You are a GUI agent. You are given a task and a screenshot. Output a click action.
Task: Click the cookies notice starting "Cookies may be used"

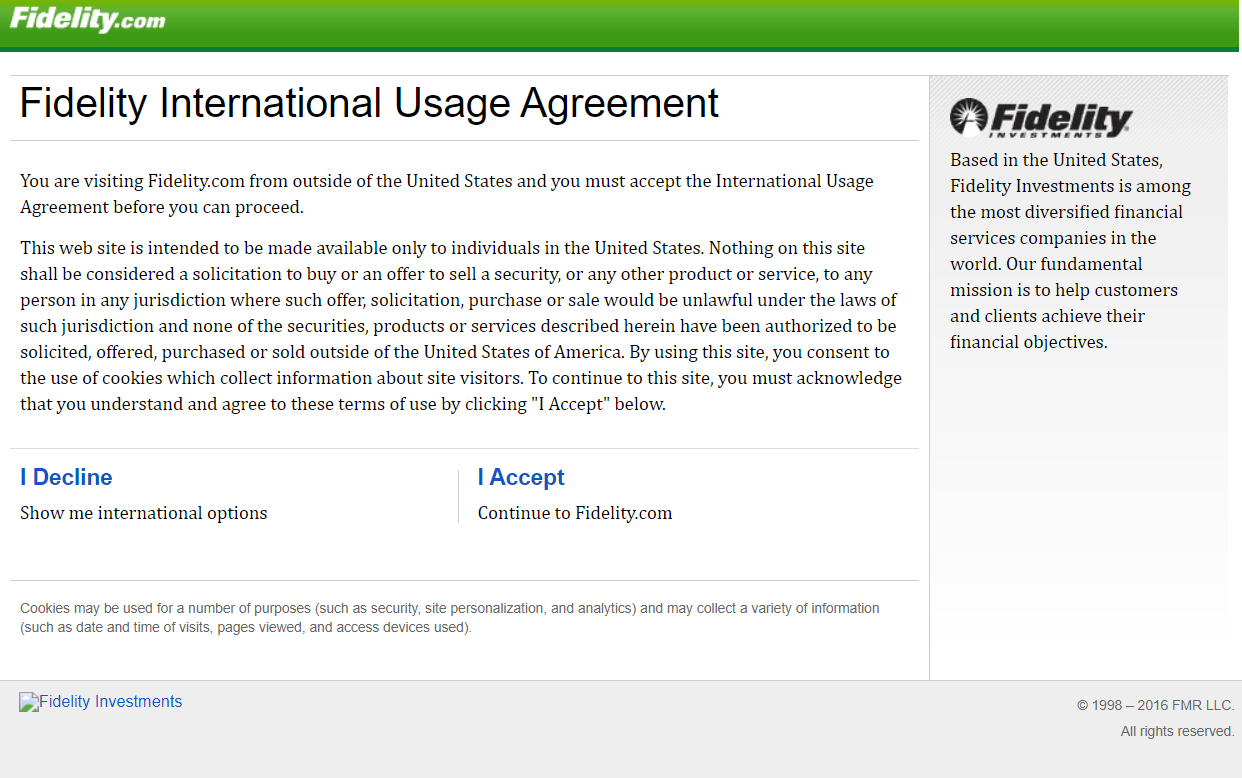coord(450,618)
